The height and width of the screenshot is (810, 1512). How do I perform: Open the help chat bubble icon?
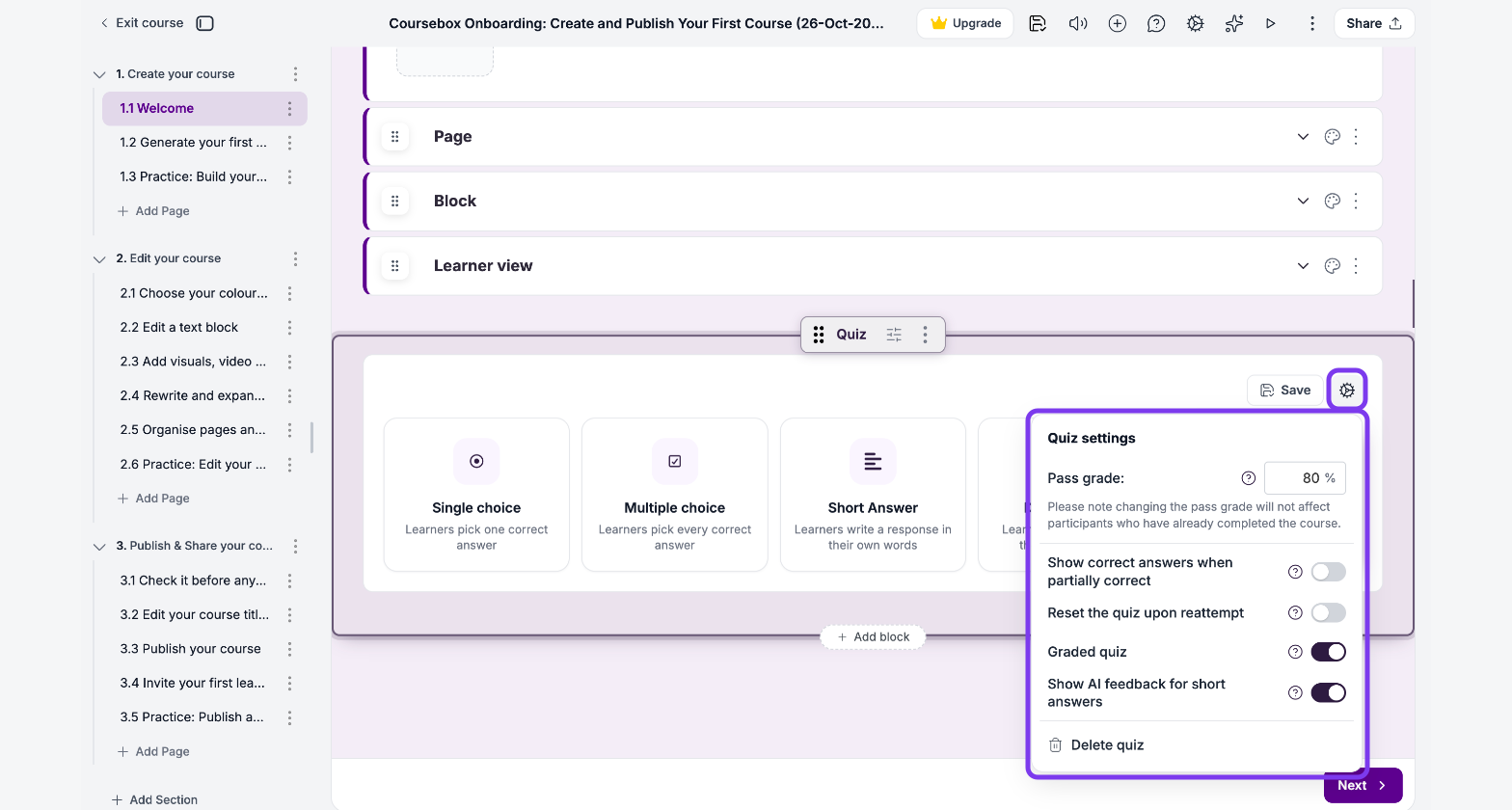pos(1156,23)
